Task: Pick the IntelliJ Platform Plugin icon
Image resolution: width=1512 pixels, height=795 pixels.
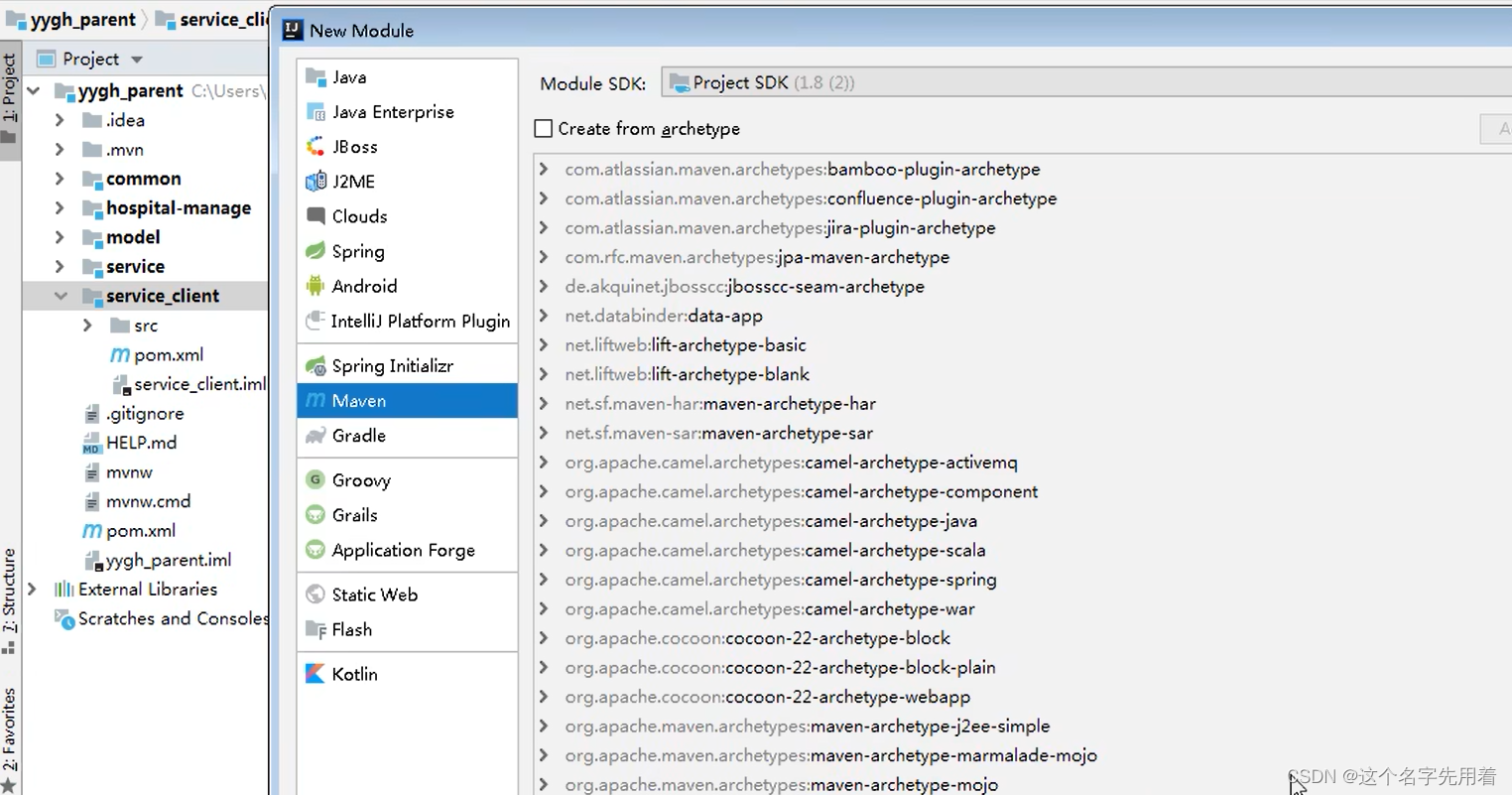Action: click(x=315, y=321)
